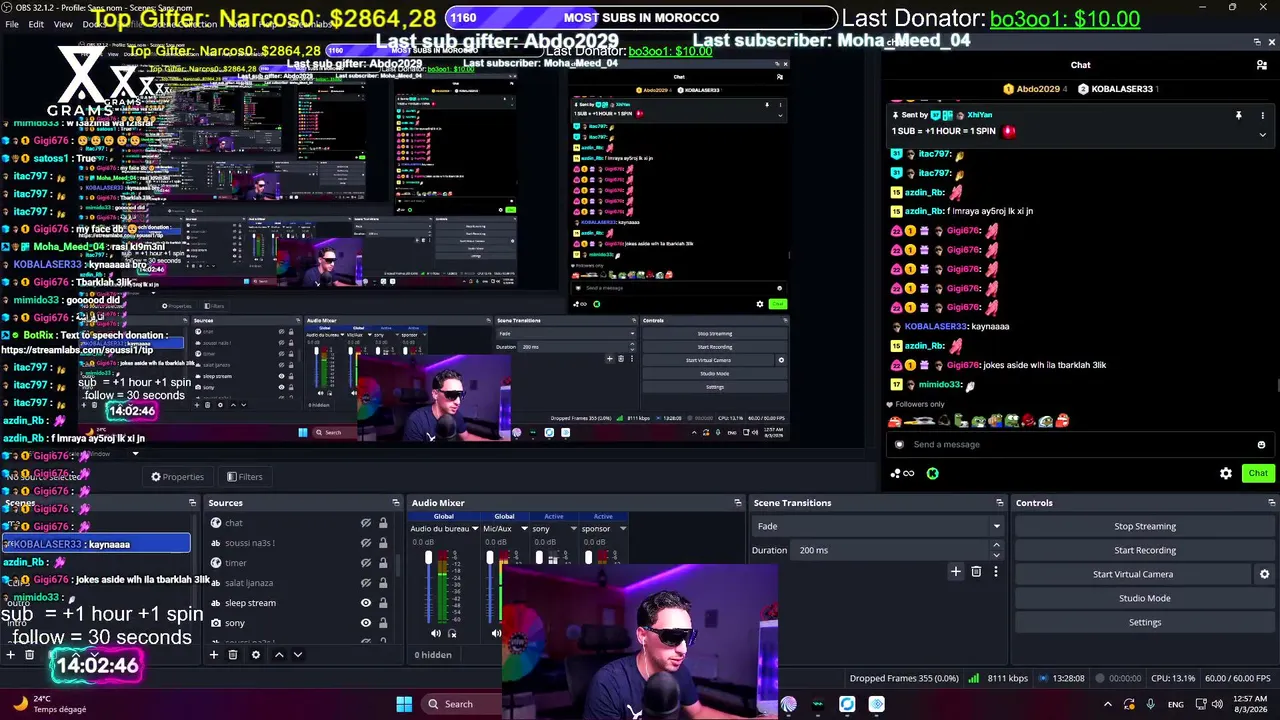The width and height of the screenshot is (1280, 720).
Task: Show the timer source
Action: [366, 563]
